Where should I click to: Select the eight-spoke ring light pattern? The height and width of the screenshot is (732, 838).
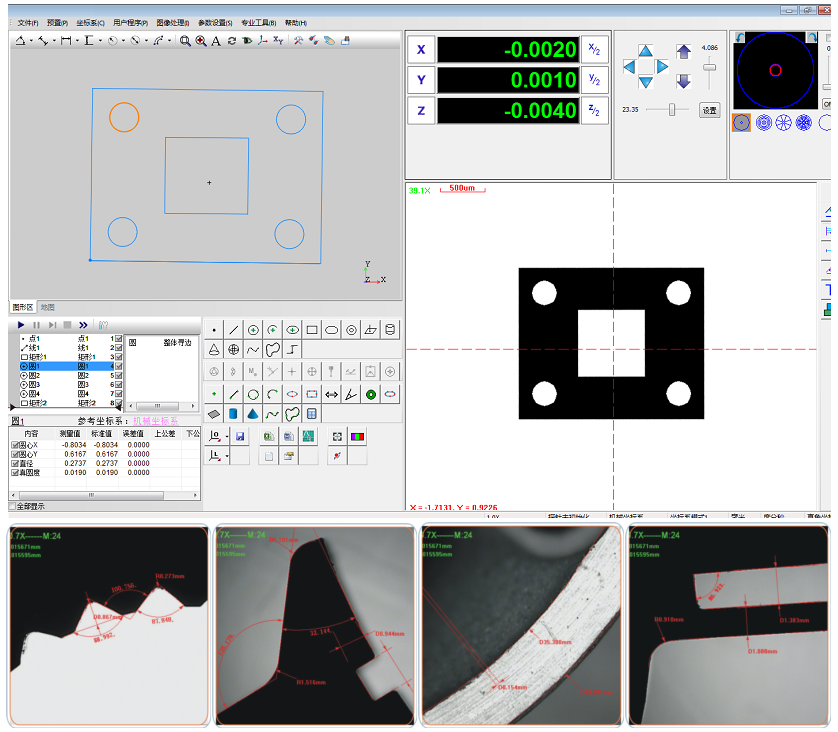pos(783,123)
